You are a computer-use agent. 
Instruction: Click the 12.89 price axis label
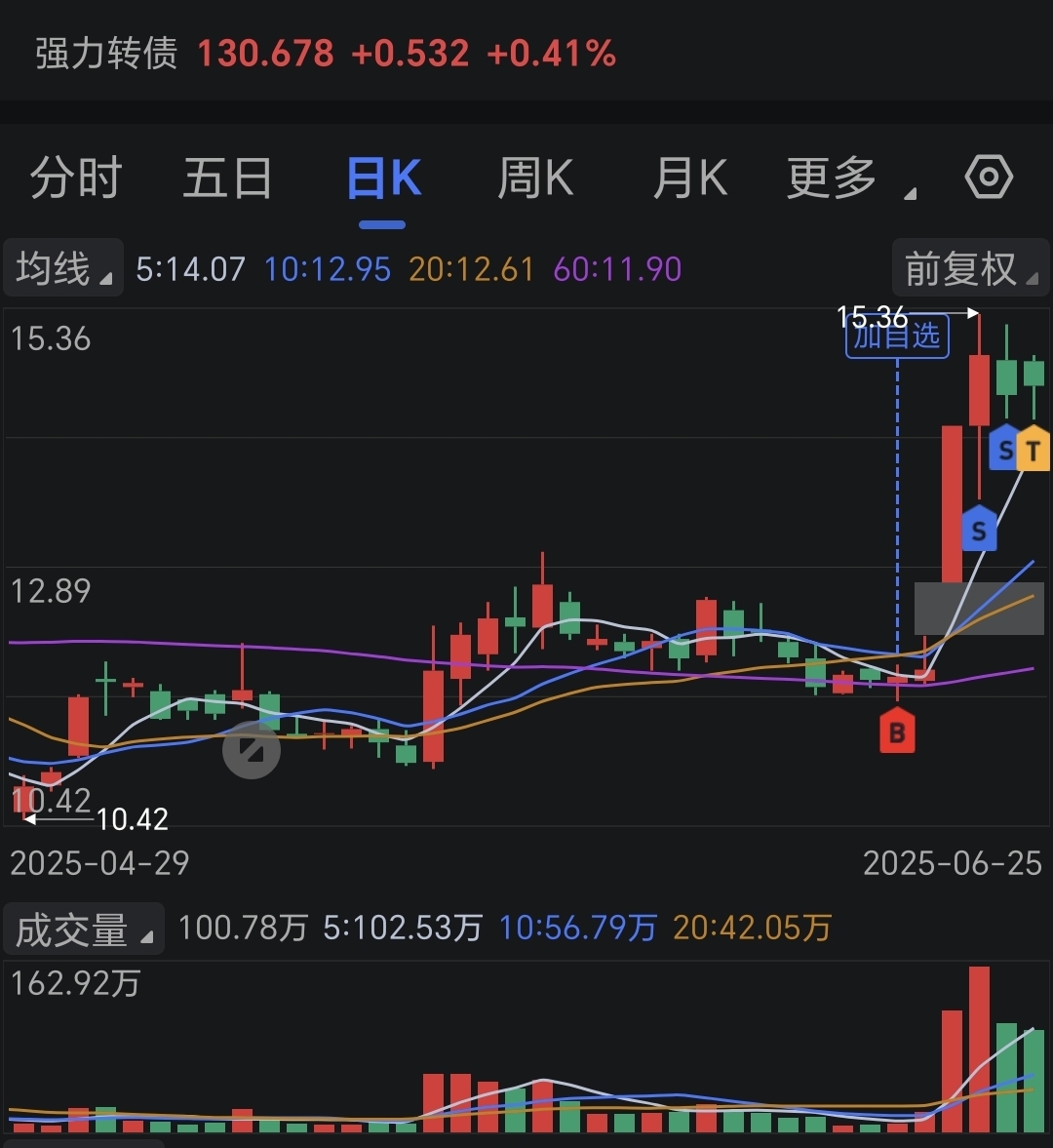(x=51, y=592)
